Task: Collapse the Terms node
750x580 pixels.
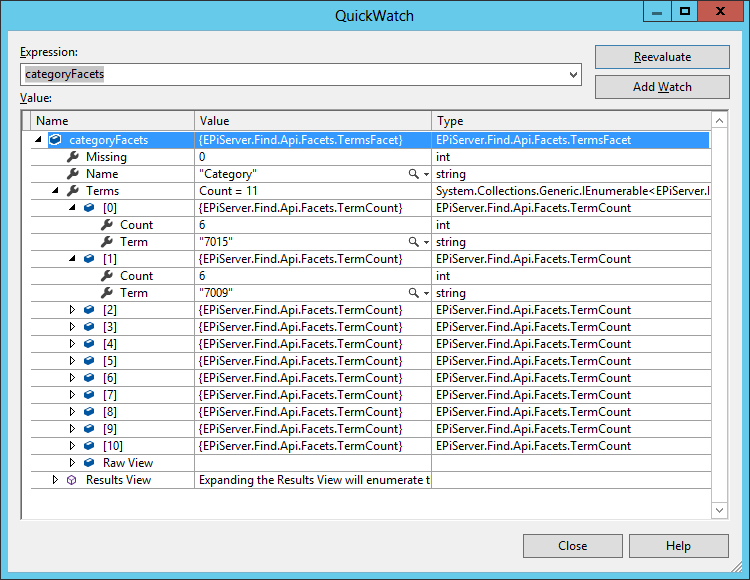Action: tap(55, 191)
